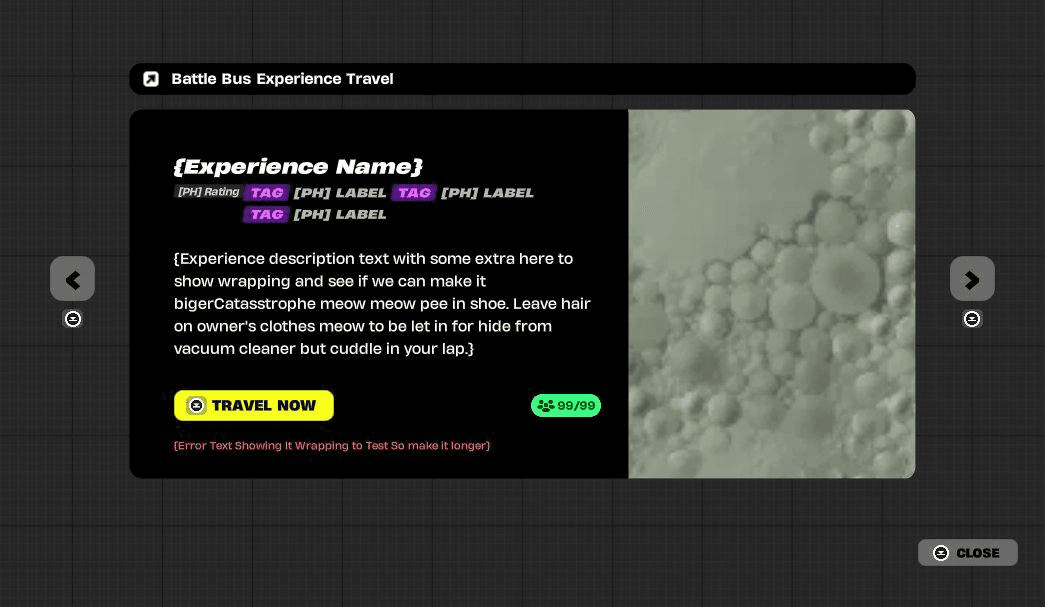
Task: Click the first purple TAG next to Rating
Action: coord(266,193)
